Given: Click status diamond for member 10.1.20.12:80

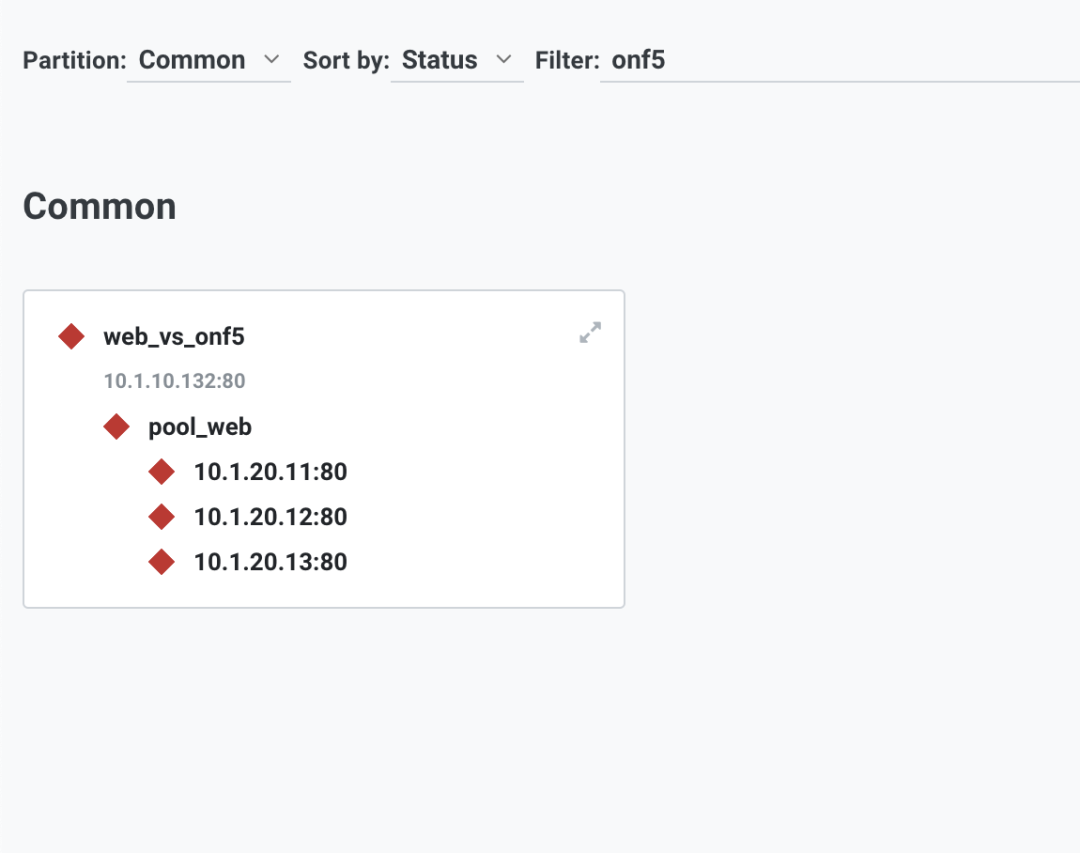Looking at the screenshot, I should point(162,517).
